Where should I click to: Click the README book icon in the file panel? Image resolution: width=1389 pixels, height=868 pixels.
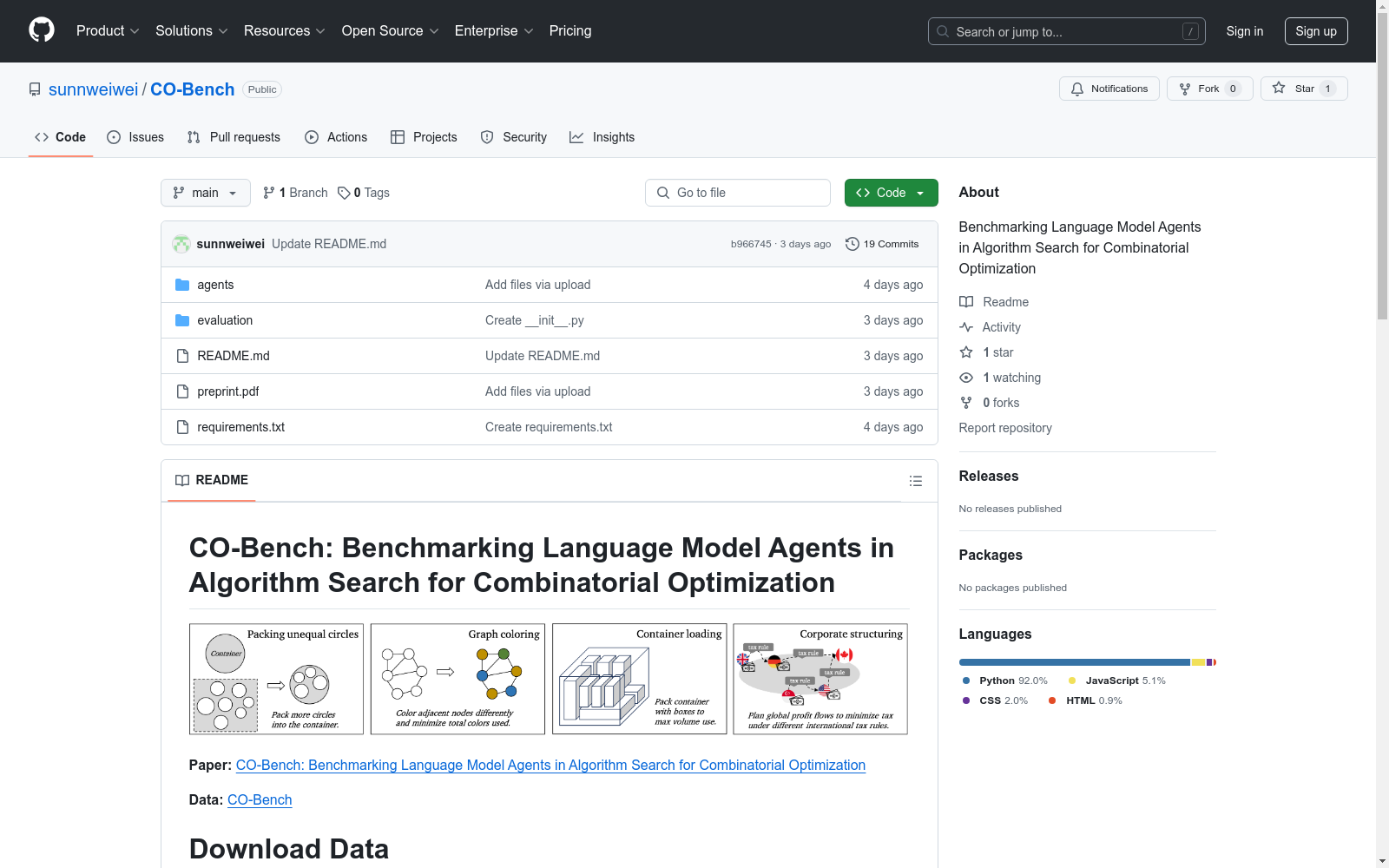pos(182,480)
